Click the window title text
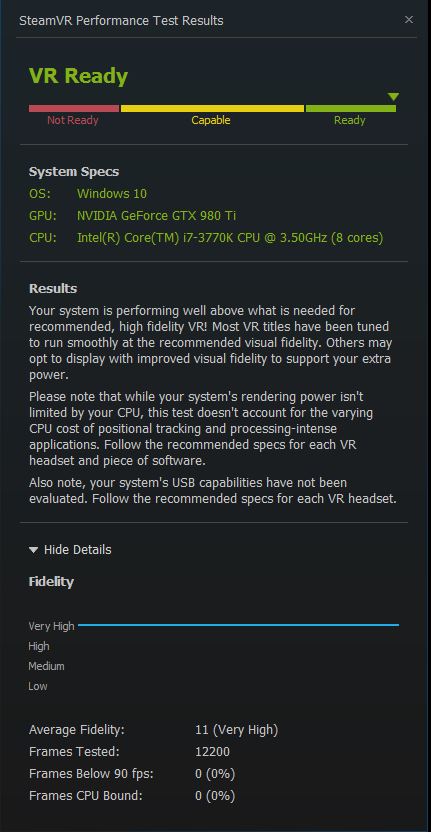This screenshot has width=431, height=832. [121, 21]
